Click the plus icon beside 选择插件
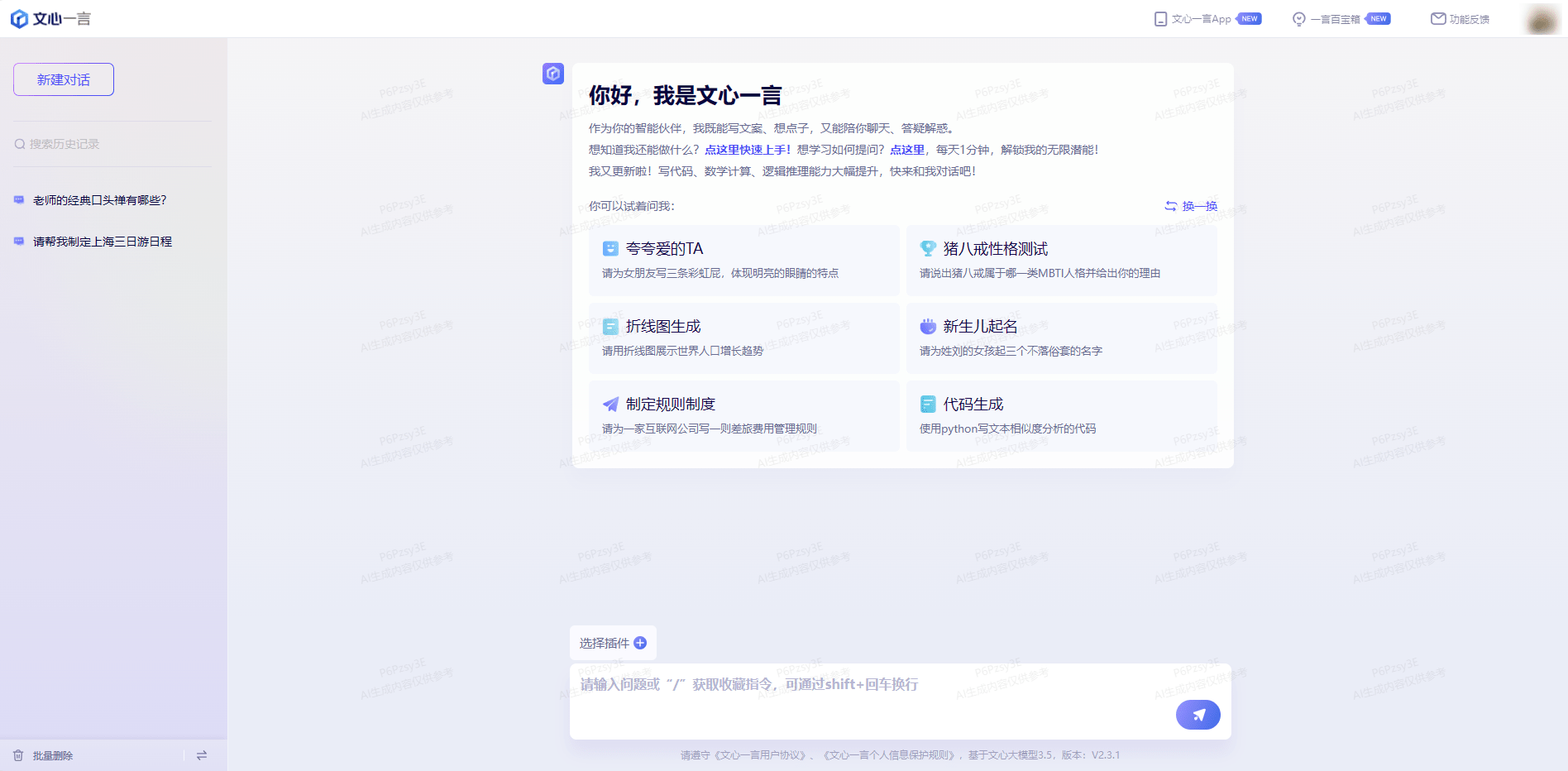This screenshot has width=1568, height=771. [x=640, y=643]
